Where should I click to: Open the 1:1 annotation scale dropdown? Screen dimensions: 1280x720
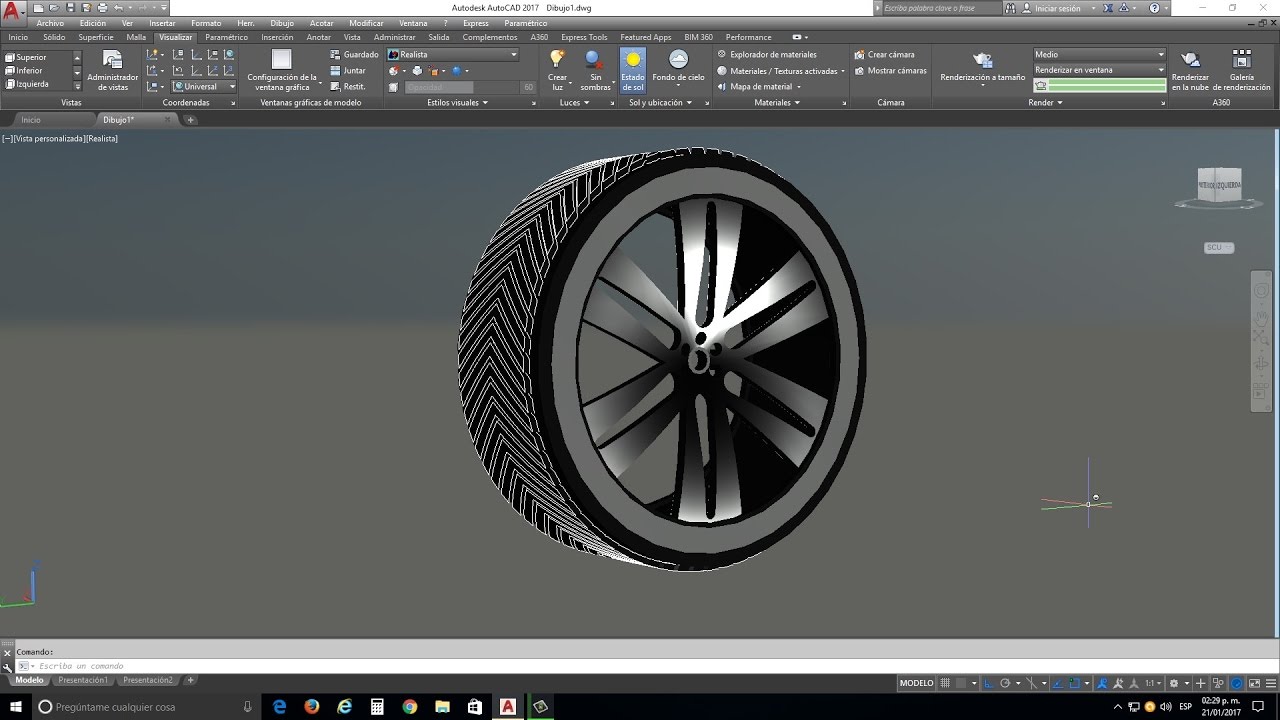(1153, 683)
